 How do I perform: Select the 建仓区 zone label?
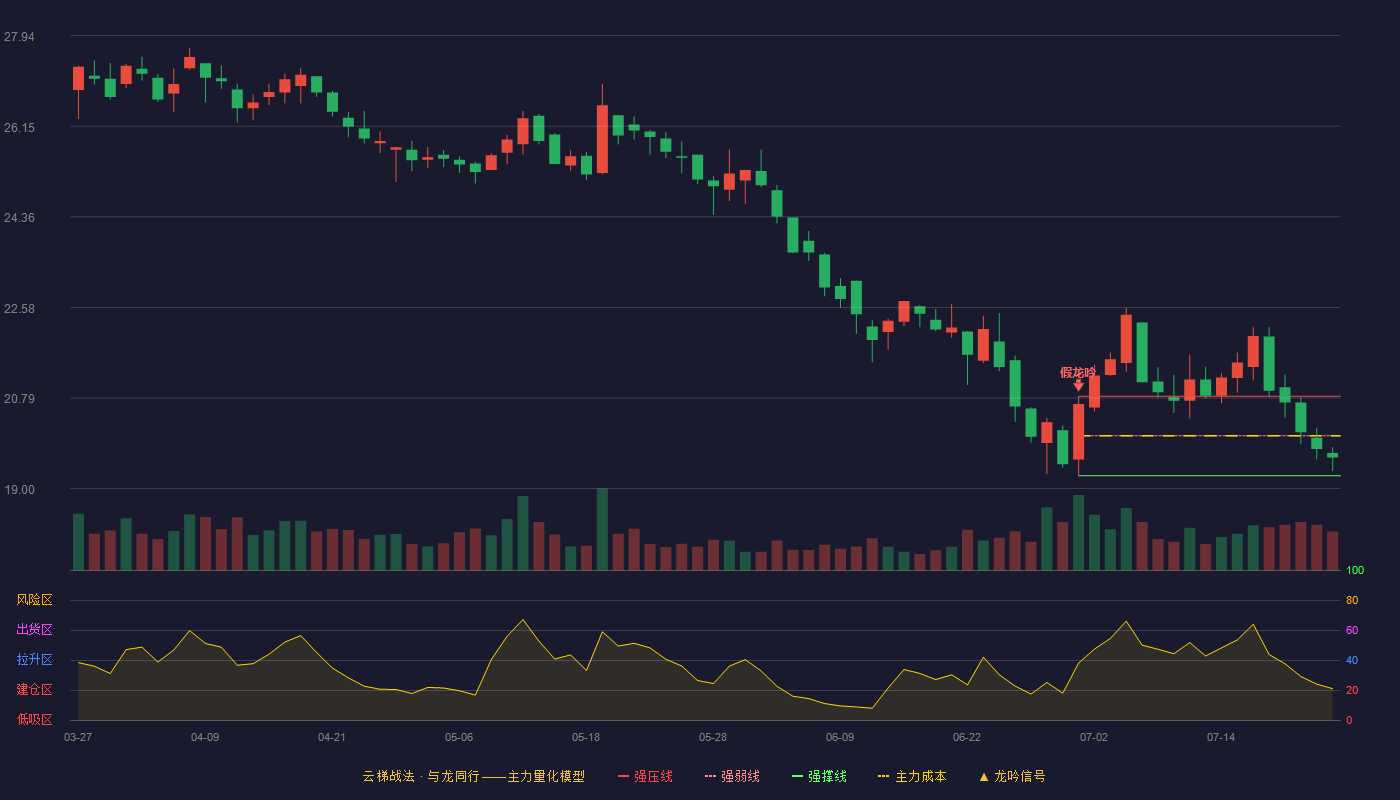[35, 690]
